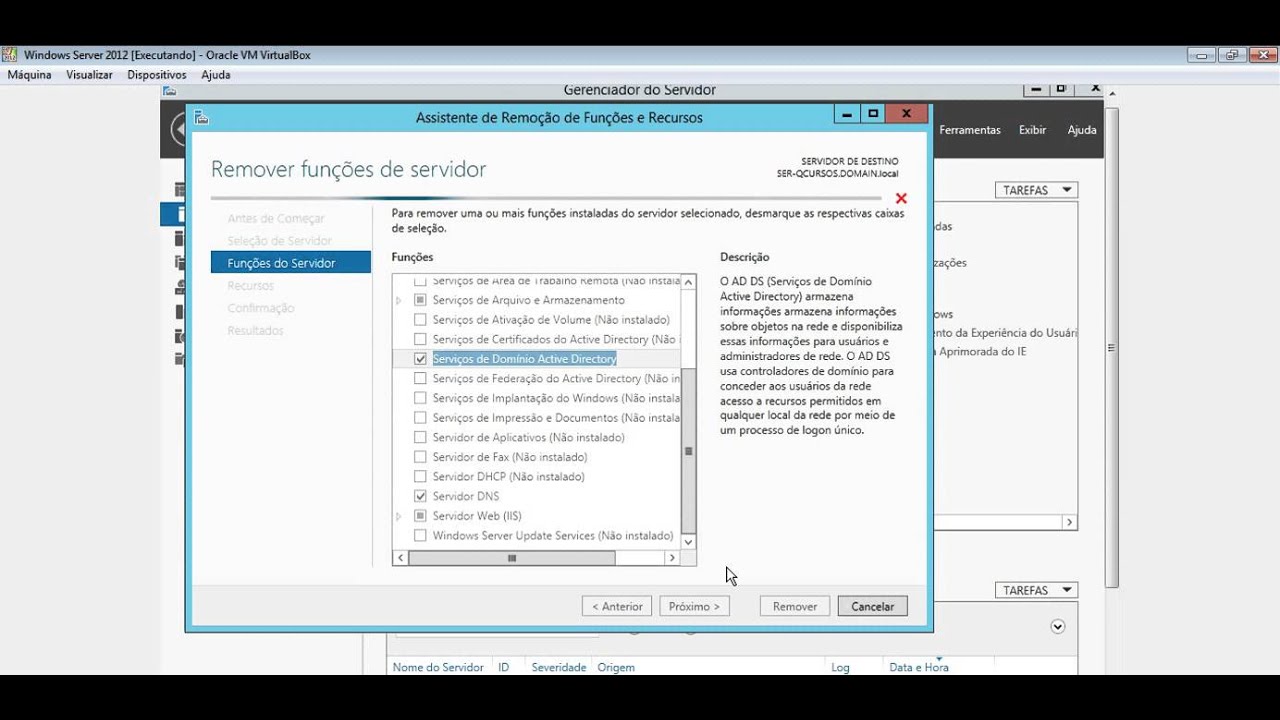Viewport: 1280px width, 720px height.
Task: Expand Serviços de Arquivo e Armazenamento node
Action: click(399, 300)
